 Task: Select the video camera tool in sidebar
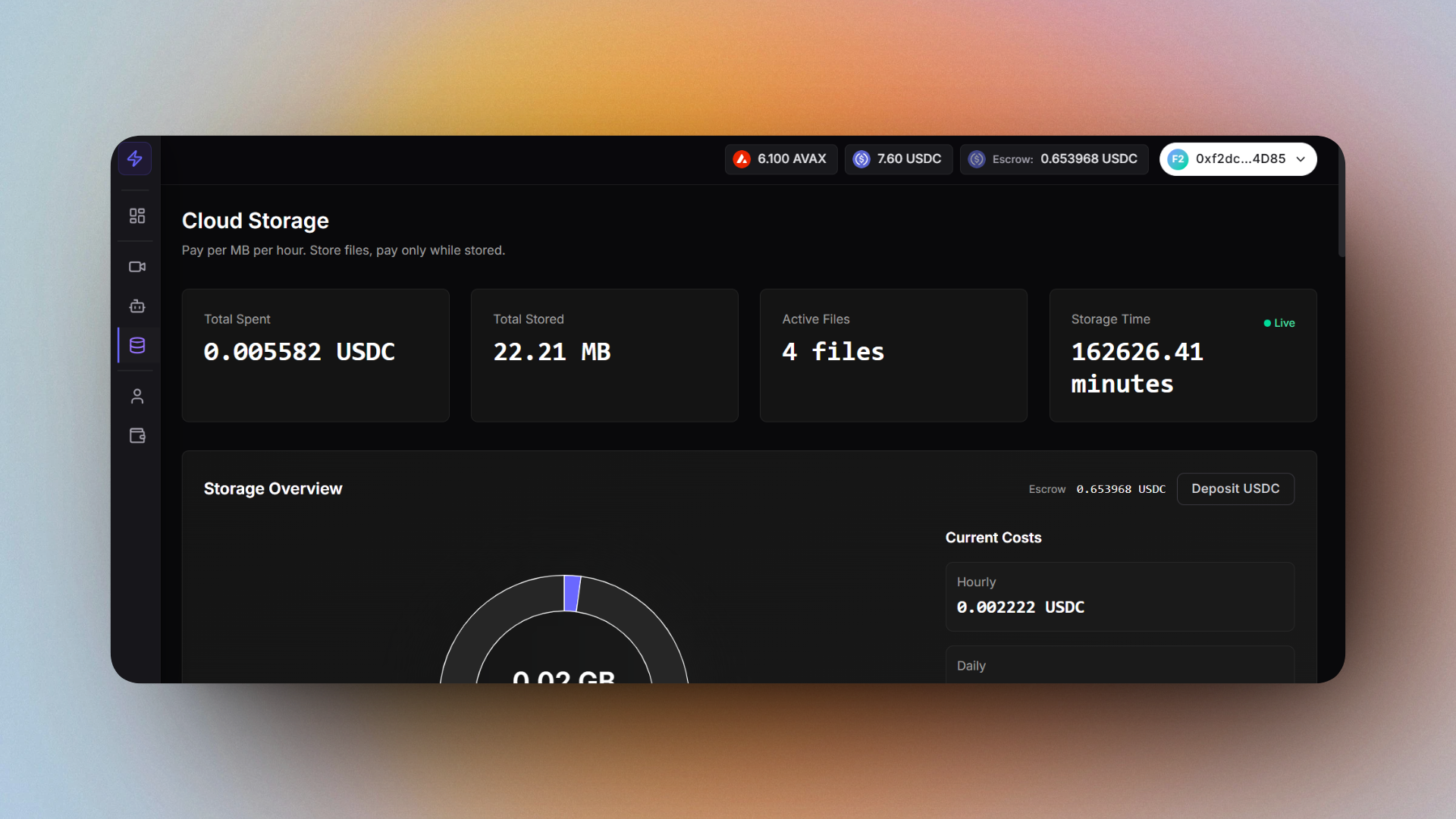(136, 266)
